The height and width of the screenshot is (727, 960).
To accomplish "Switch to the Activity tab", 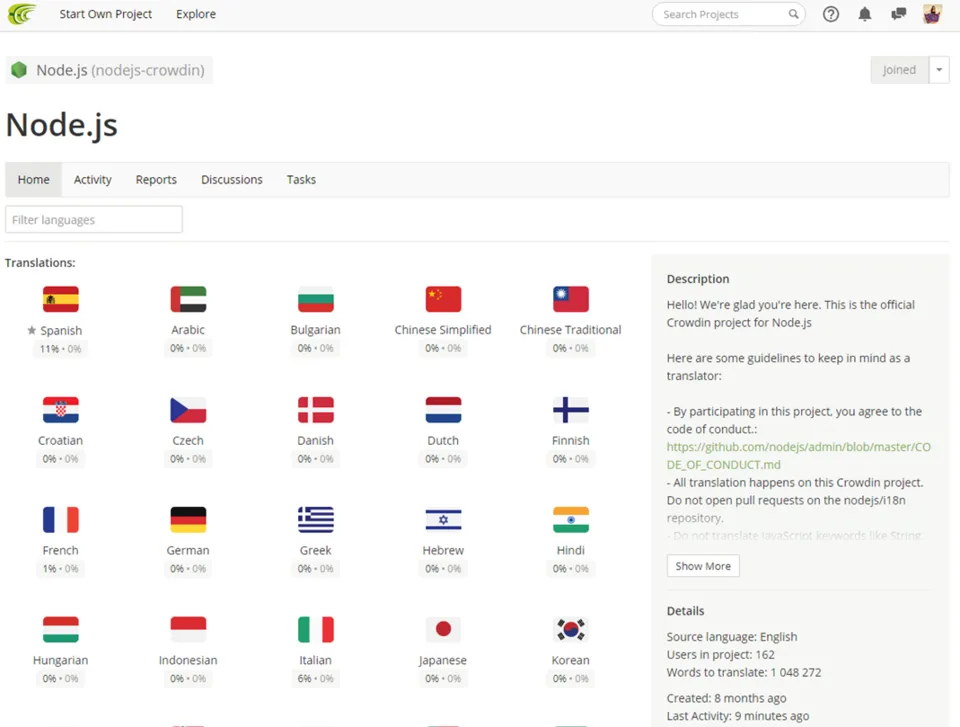I will click(x=92, y=179).
